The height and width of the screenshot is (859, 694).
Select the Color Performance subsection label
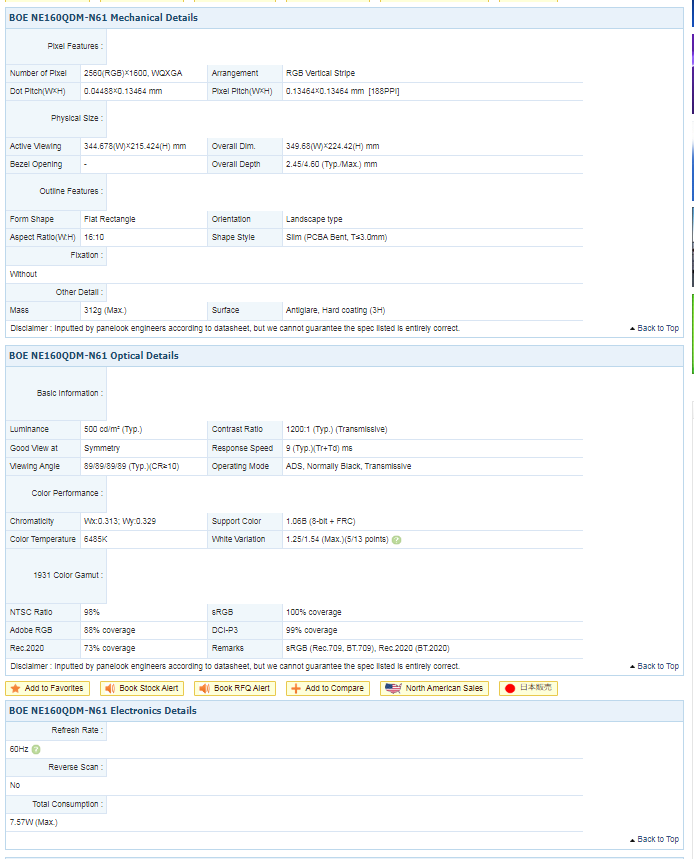tap(67, 494)
